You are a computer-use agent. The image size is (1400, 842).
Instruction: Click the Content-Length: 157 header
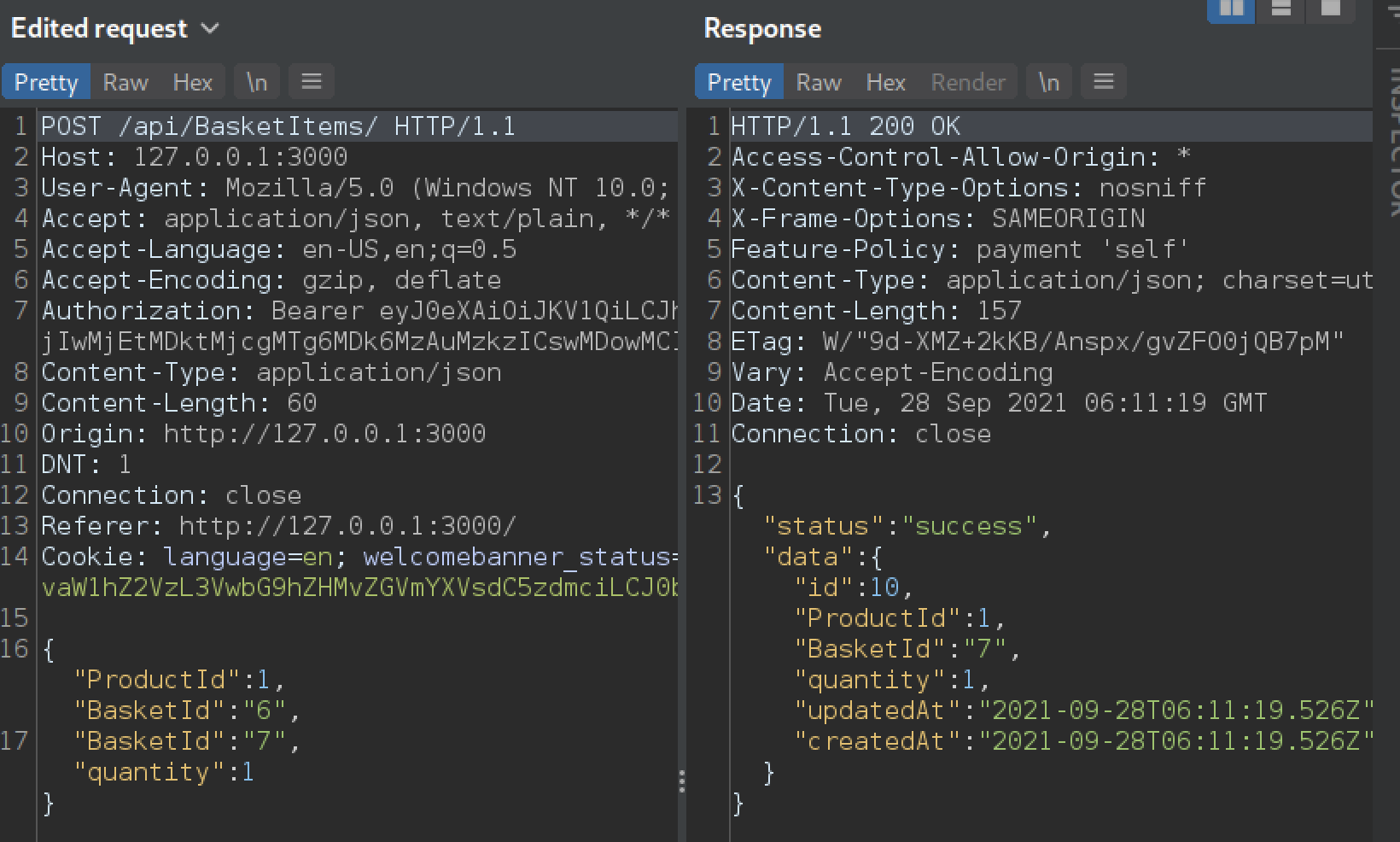[x=877, y=311]
